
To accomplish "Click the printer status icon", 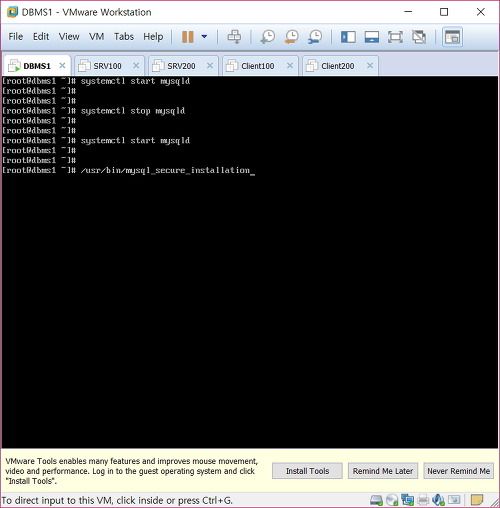I will click(x=423, y=500).
